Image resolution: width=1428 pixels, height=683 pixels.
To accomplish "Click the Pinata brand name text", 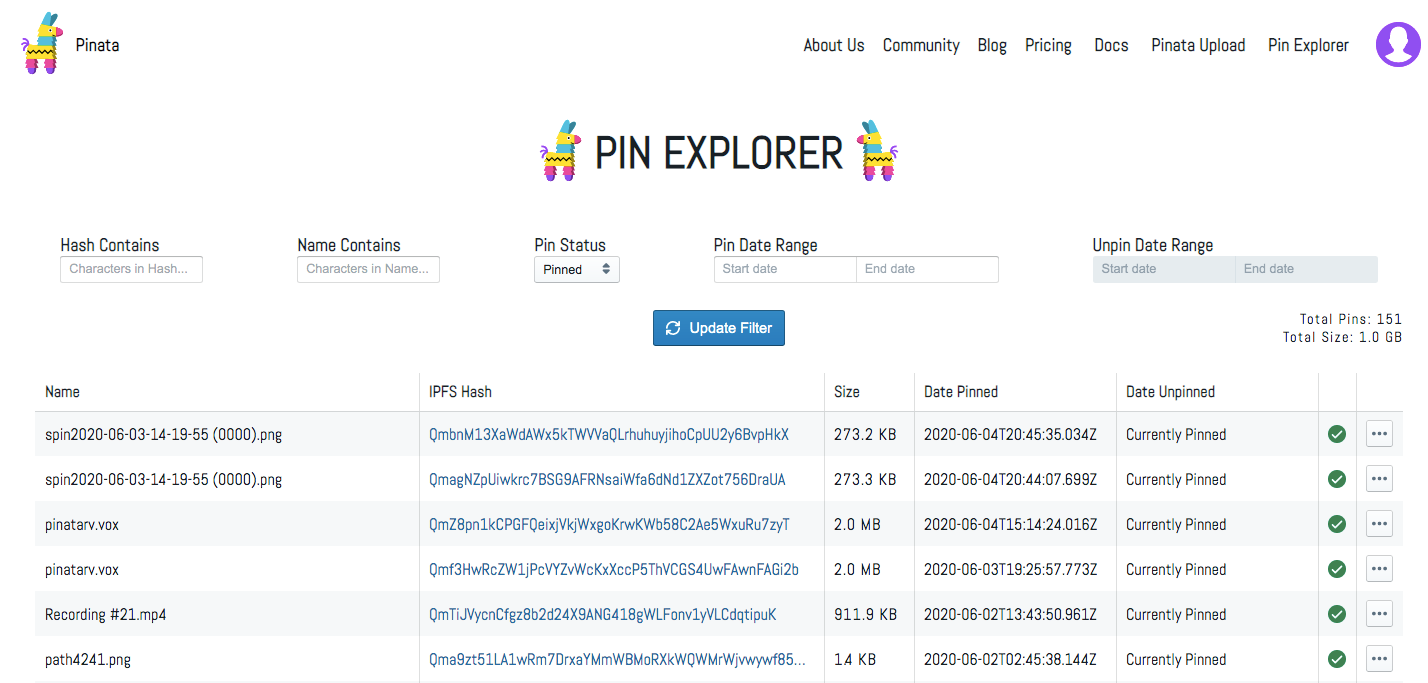I will (98, 44).
